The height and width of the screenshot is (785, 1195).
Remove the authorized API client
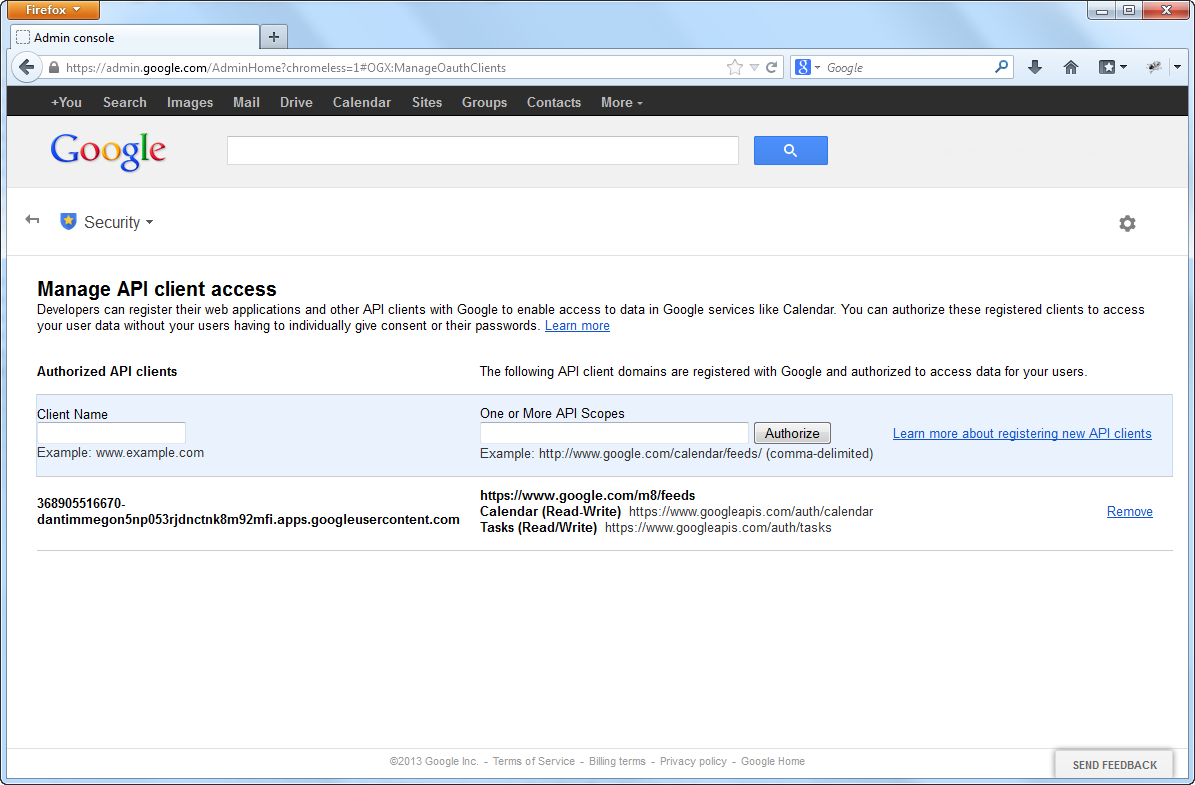click(x=1129, y=511)
